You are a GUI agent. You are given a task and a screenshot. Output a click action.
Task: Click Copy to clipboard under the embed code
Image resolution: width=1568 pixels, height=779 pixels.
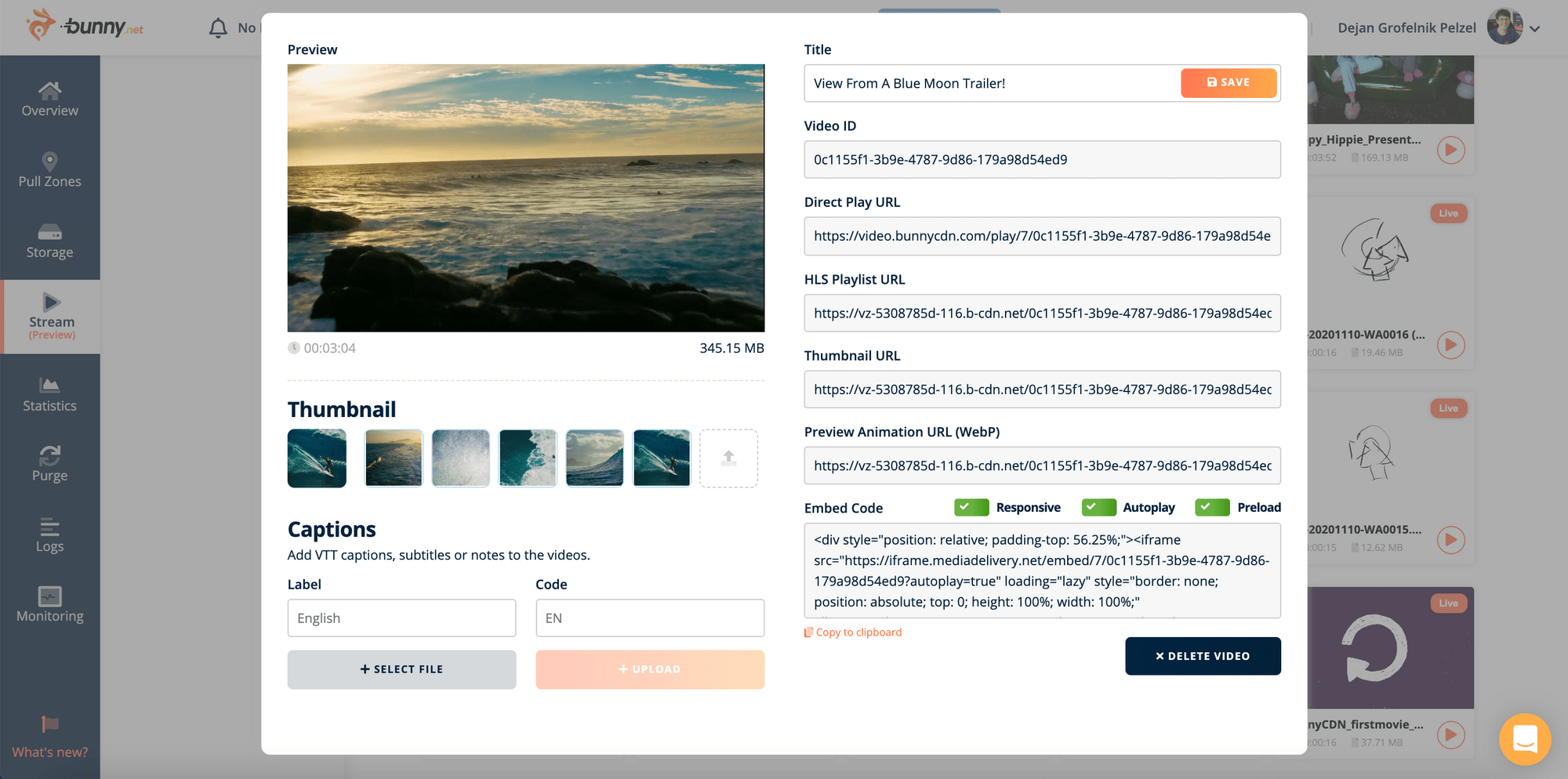852,632
